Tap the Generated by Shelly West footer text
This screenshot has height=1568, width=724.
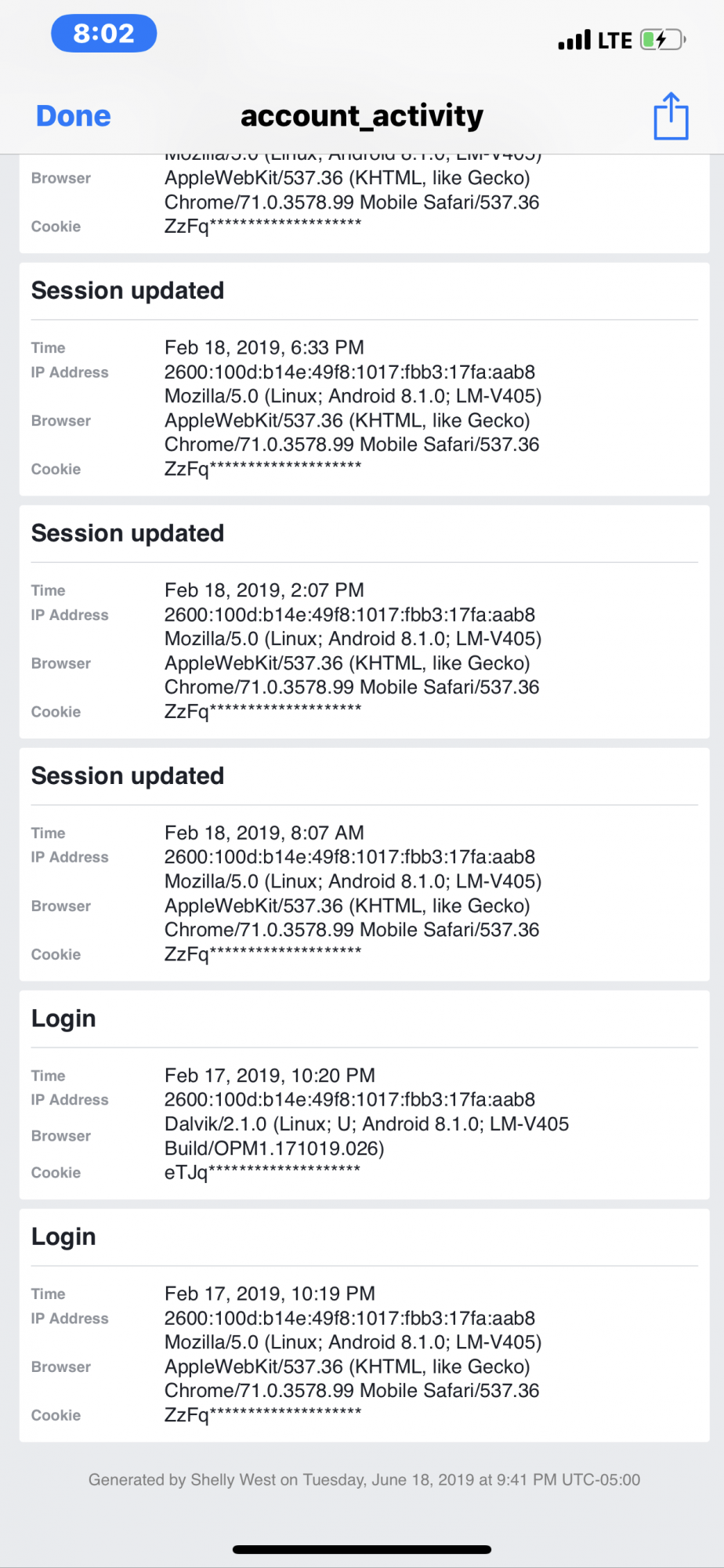pos(364,1479)
